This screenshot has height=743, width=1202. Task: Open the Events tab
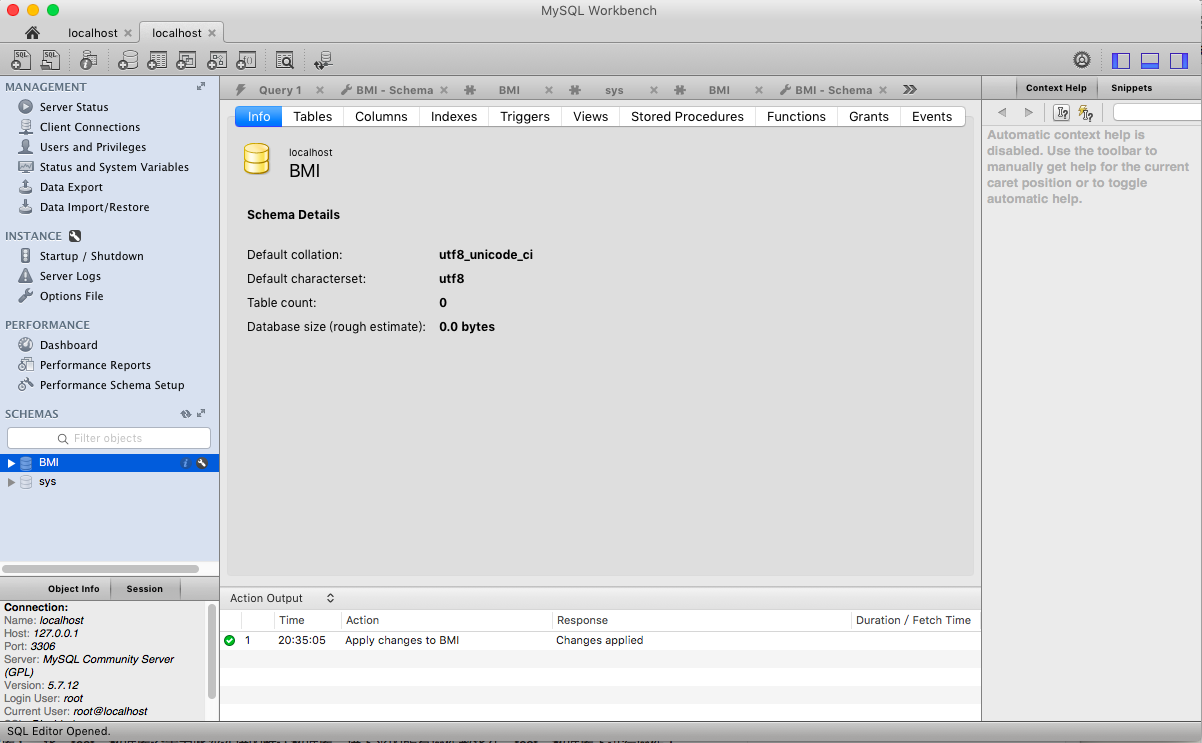point(932,117)
